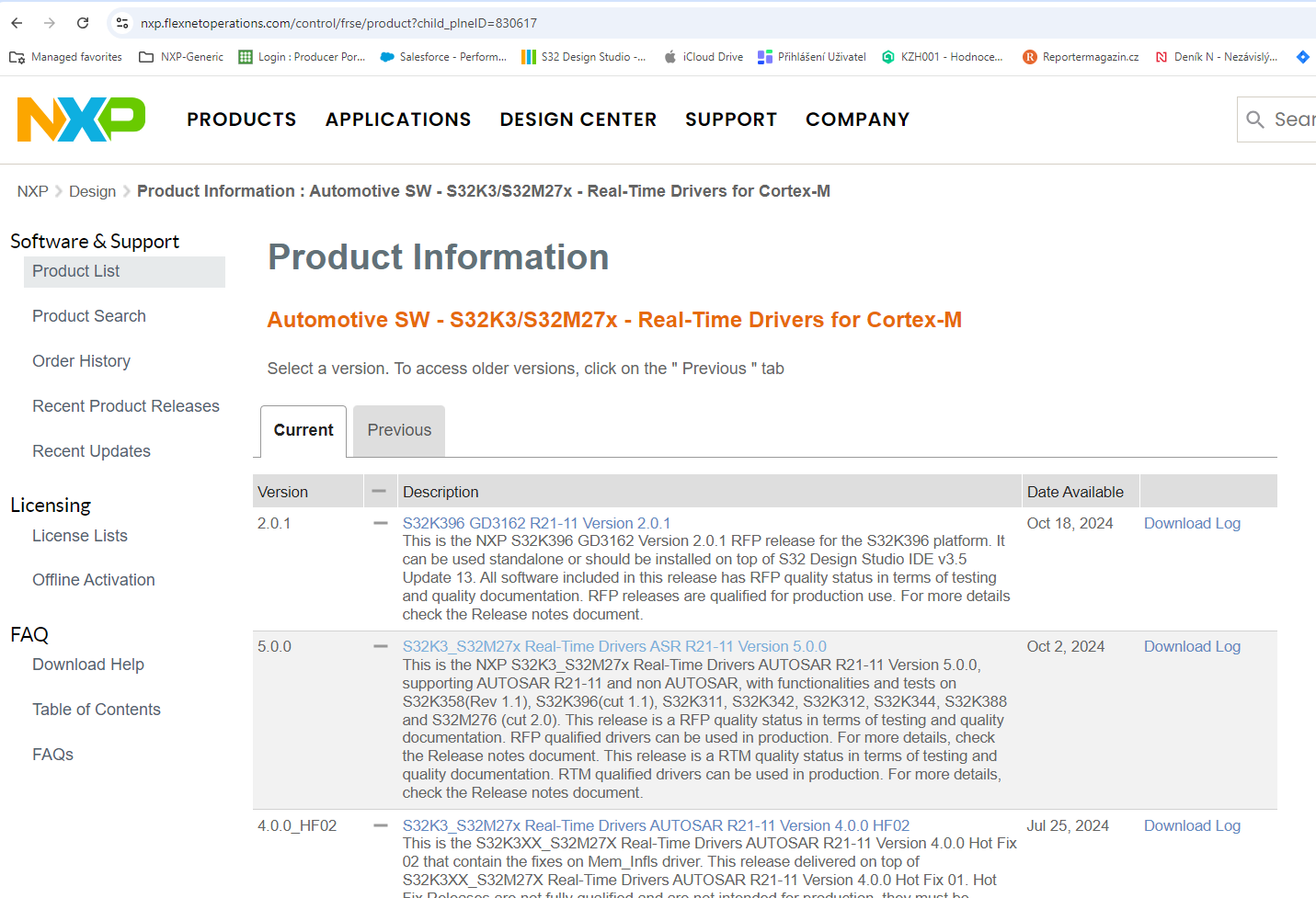Screen dimensions: 1316x898
Task: Click Download Log for version 2.0.1
Action: (1192, 523)
